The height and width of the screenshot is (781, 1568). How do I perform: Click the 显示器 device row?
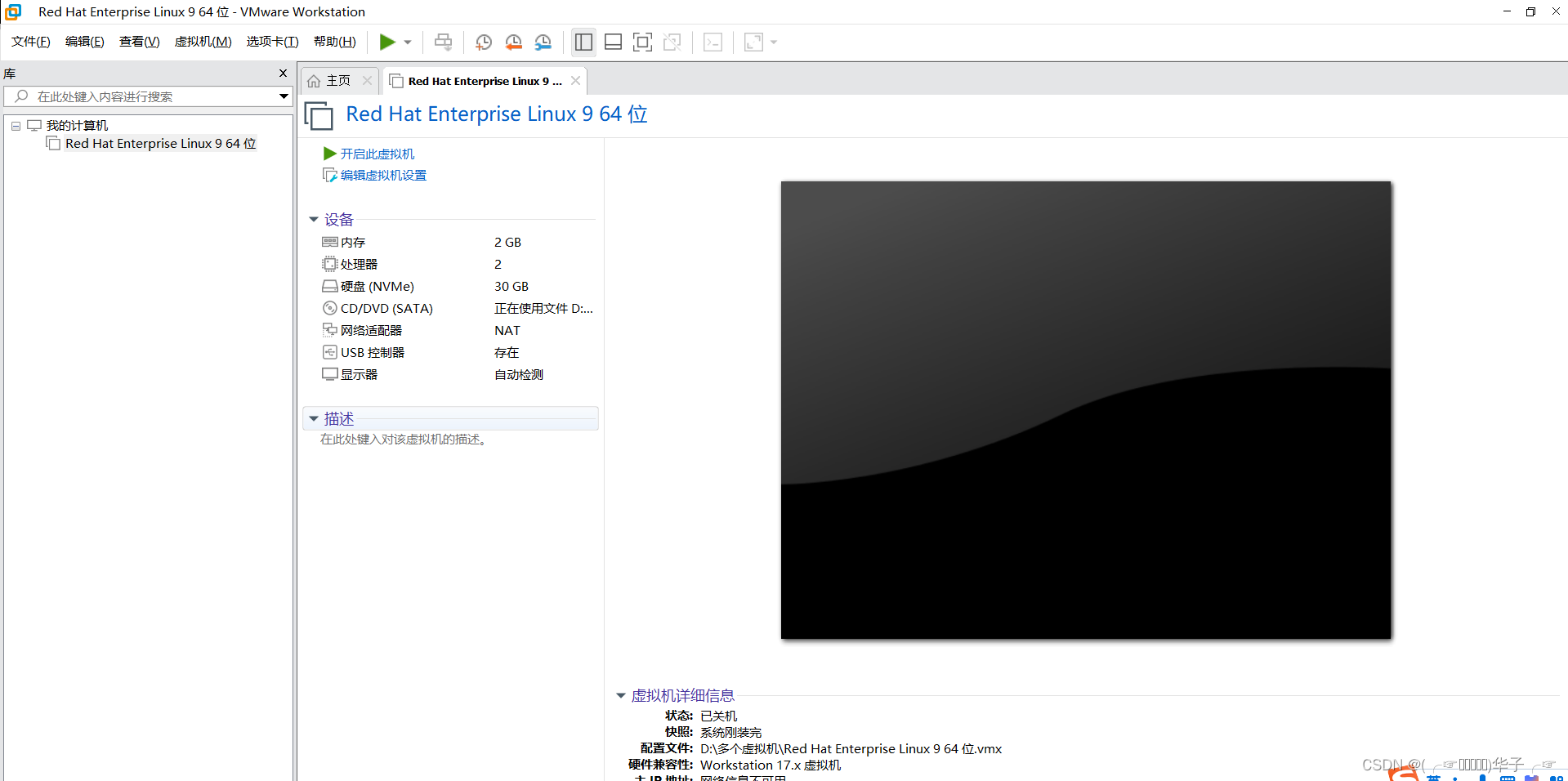click(458, 374)
